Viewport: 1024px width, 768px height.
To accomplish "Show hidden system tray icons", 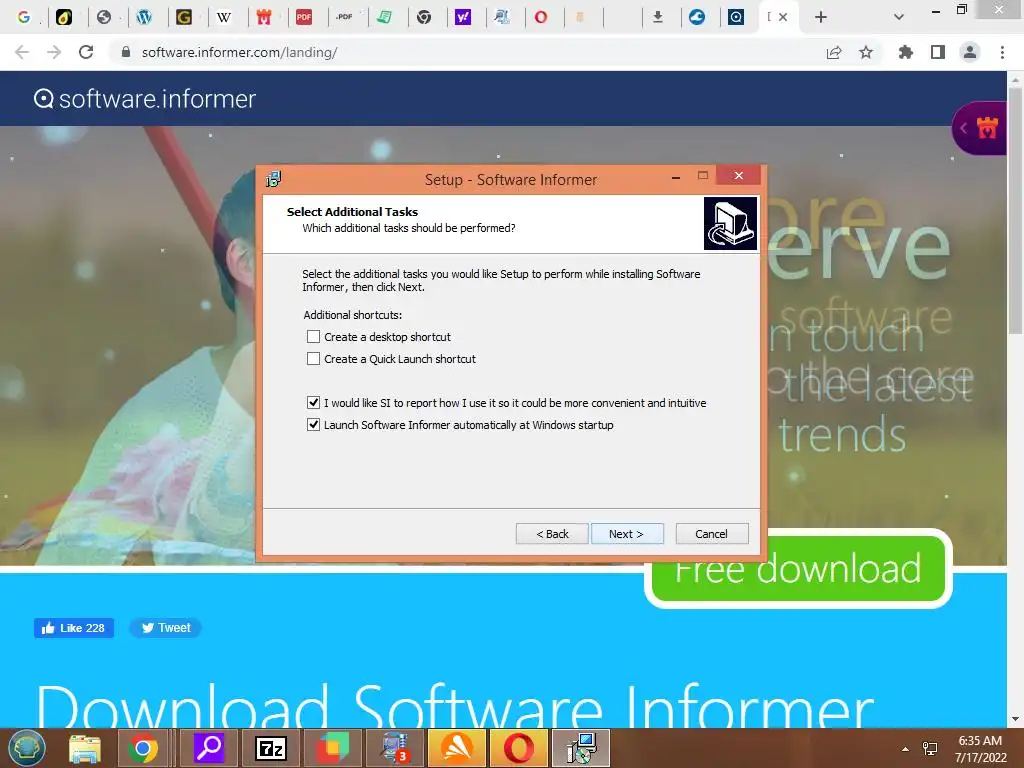I will [x=905, y=749].
